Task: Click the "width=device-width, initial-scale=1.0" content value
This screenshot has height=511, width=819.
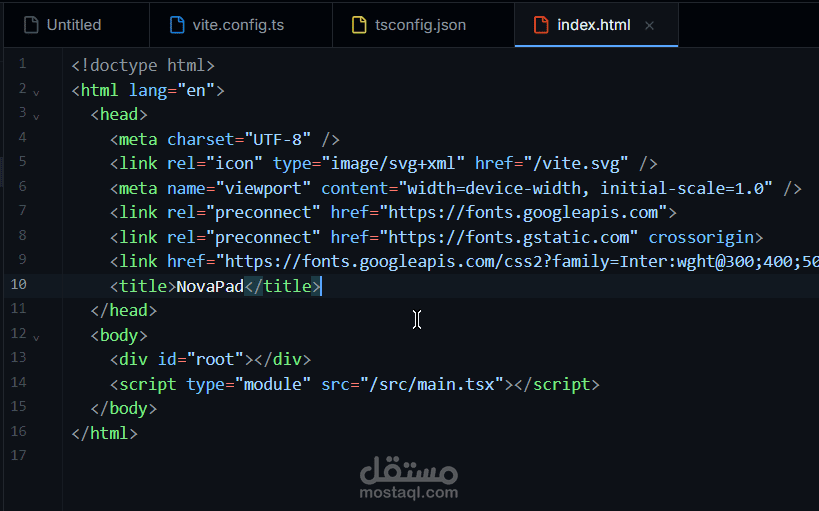Action: click(585, 188)
